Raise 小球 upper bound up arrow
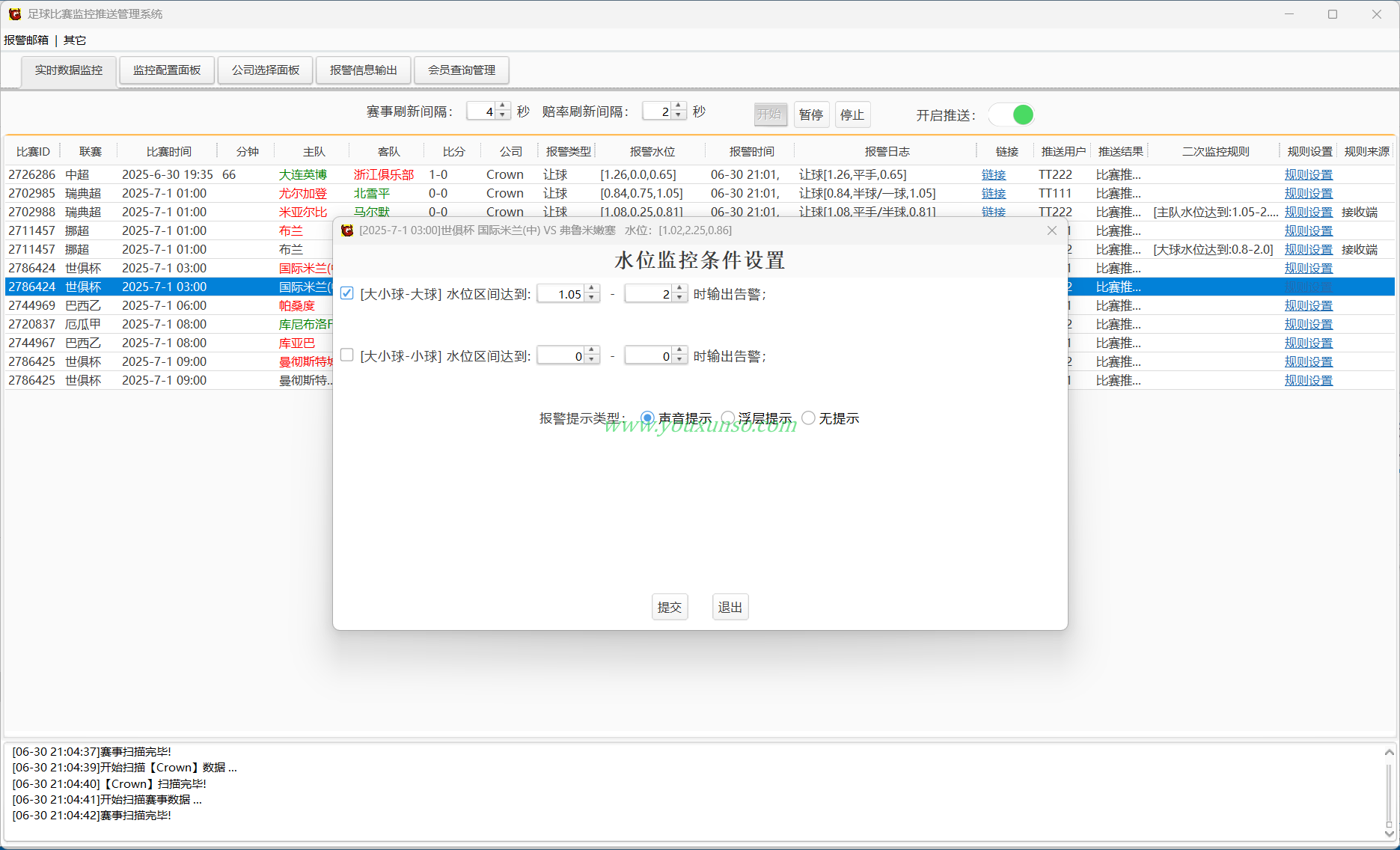The image size is (1400, 850). pyautogui.click(x=679, y=351)
